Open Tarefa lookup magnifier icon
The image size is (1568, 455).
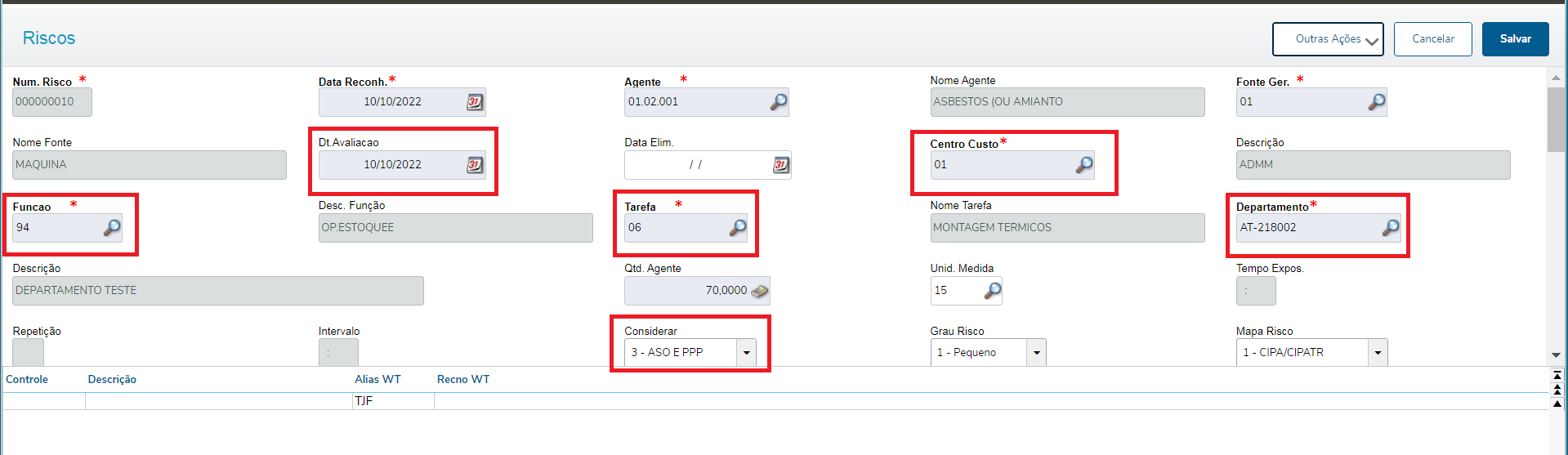[x=737, y=228]
